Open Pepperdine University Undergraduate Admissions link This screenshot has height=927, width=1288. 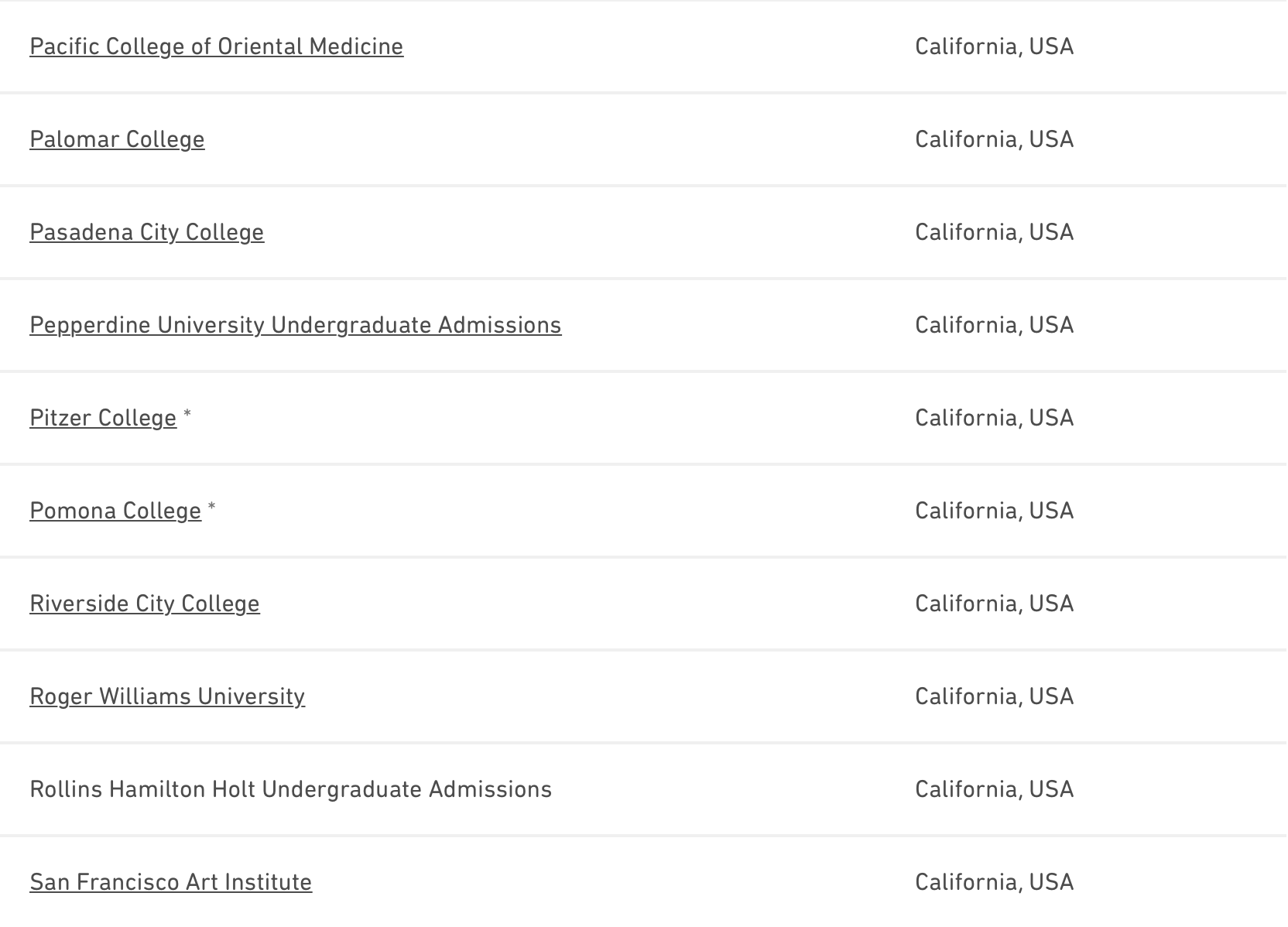tap(295, 325)
